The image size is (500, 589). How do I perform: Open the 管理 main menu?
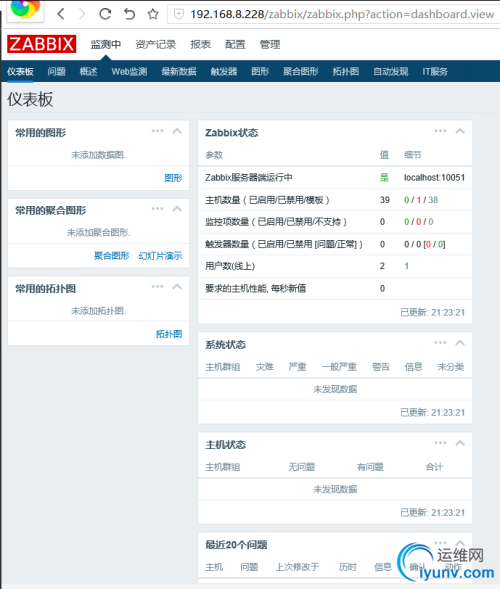click(x=270, y=44)
